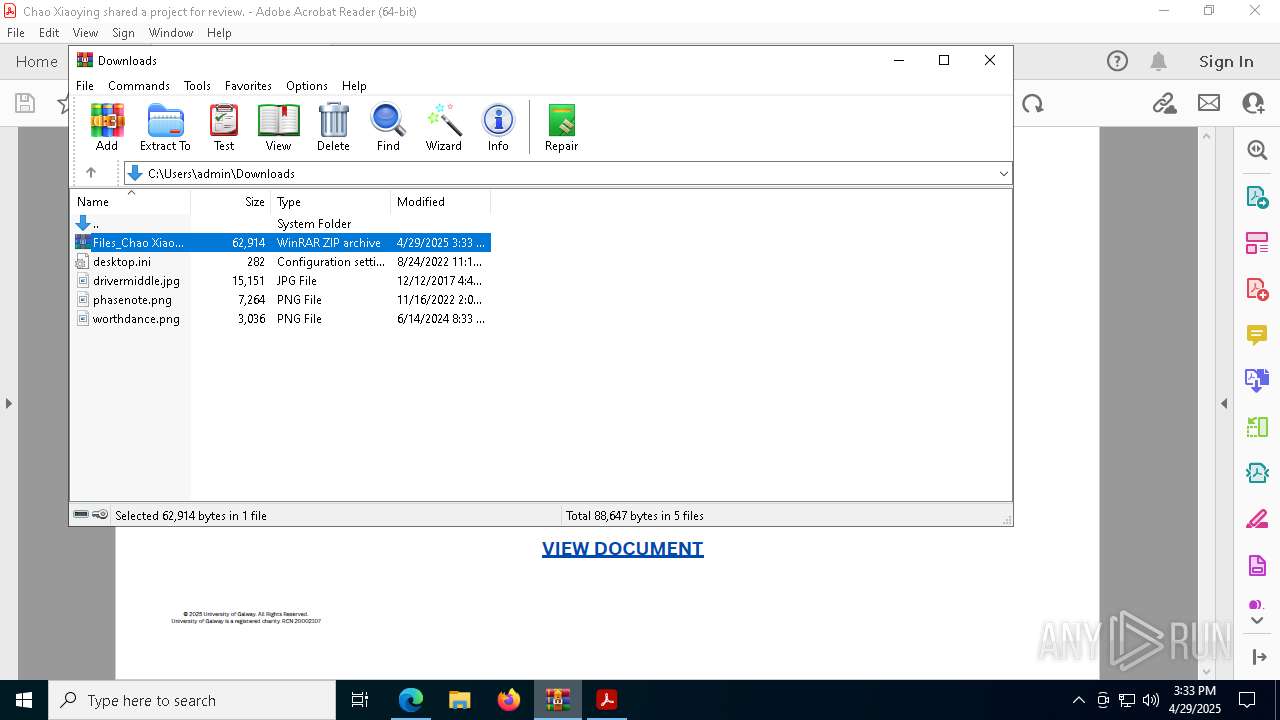Image resolution: width=1280 pixels, height=720 pixels.
Task: Open WinRAR File menu
Action: pos(85,86)
